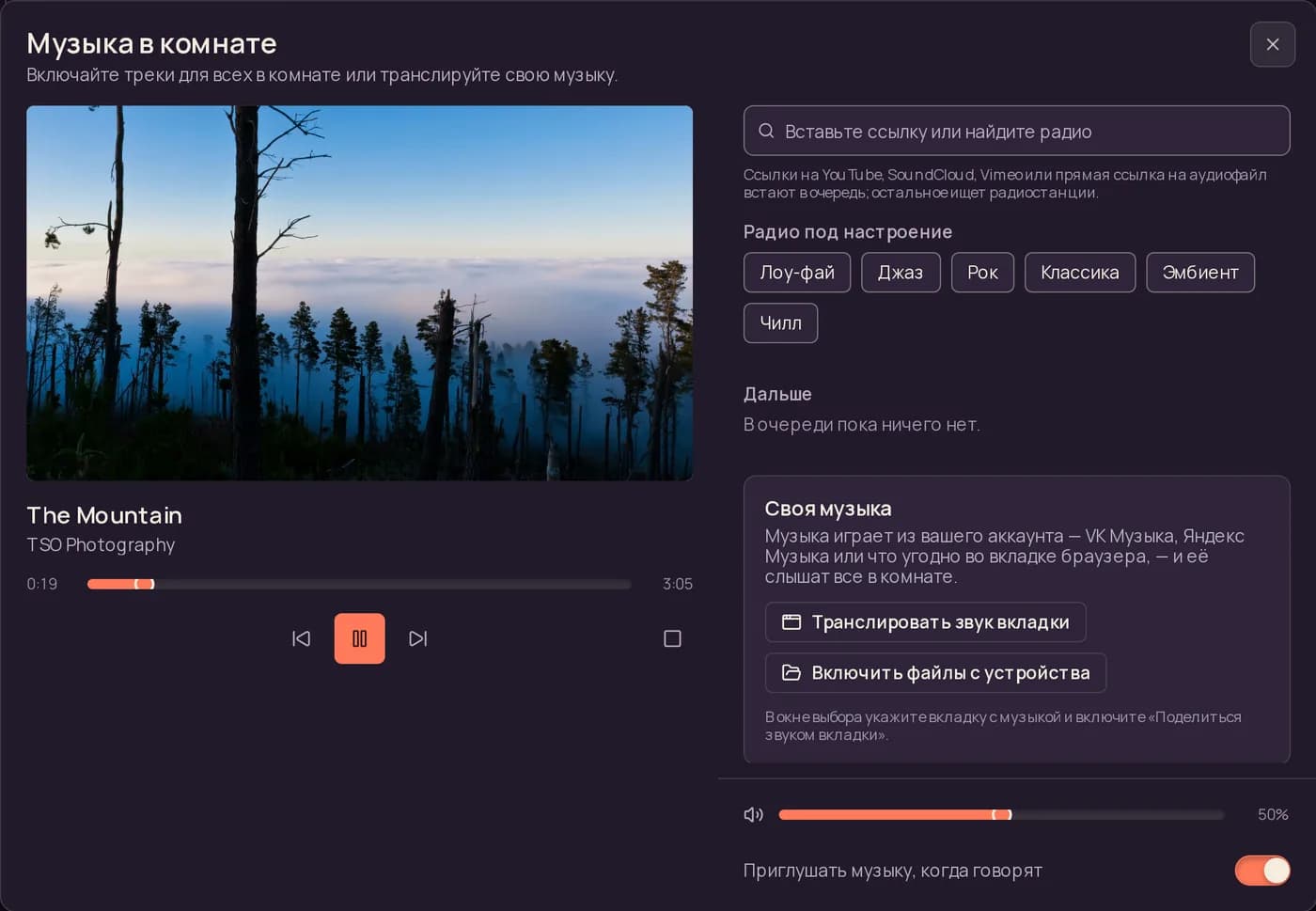Click the Музыка в комнате title
The image size is (1316, 911).
151,43
